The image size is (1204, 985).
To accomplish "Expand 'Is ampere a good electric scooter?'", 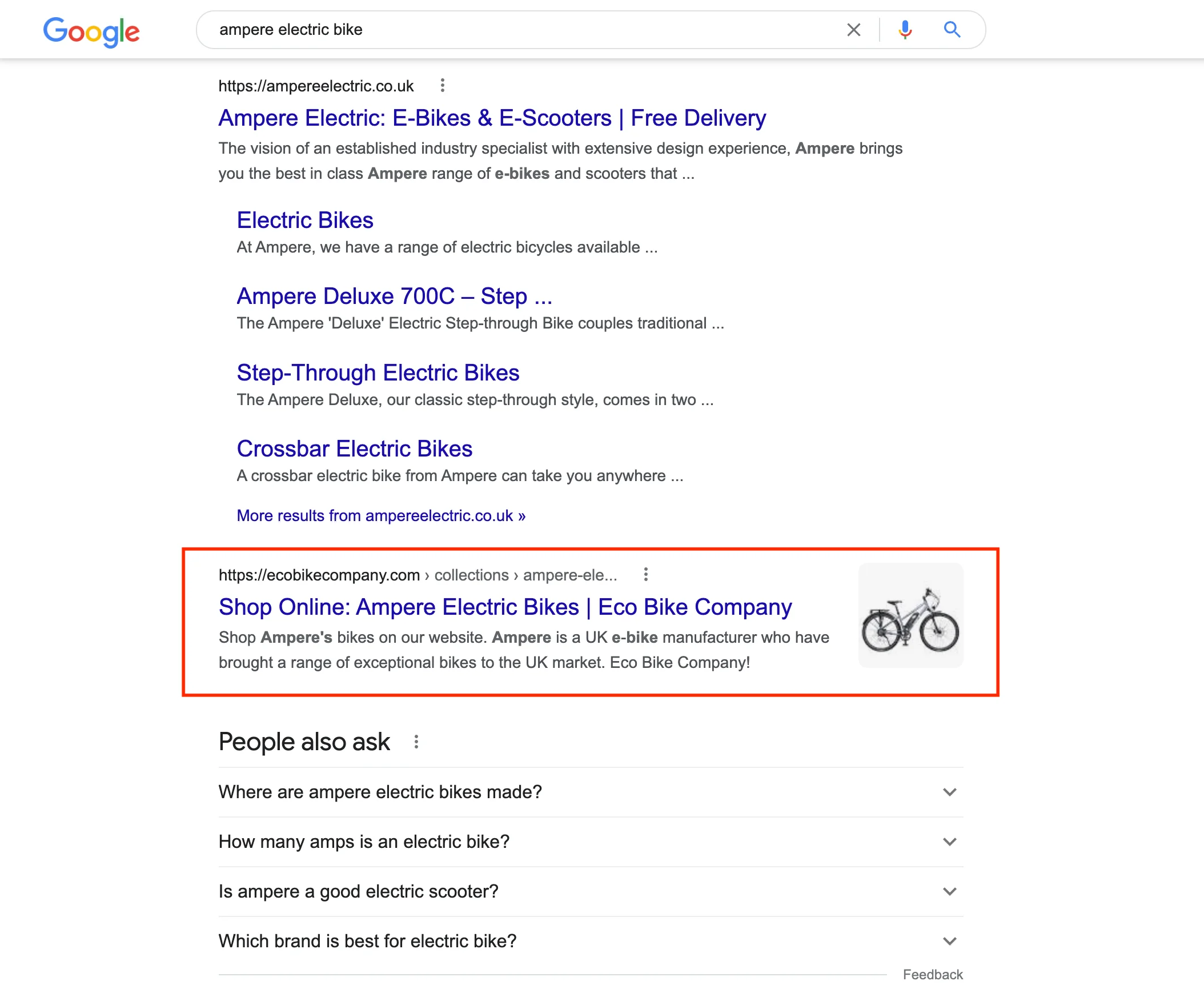I will coord(591,891).
